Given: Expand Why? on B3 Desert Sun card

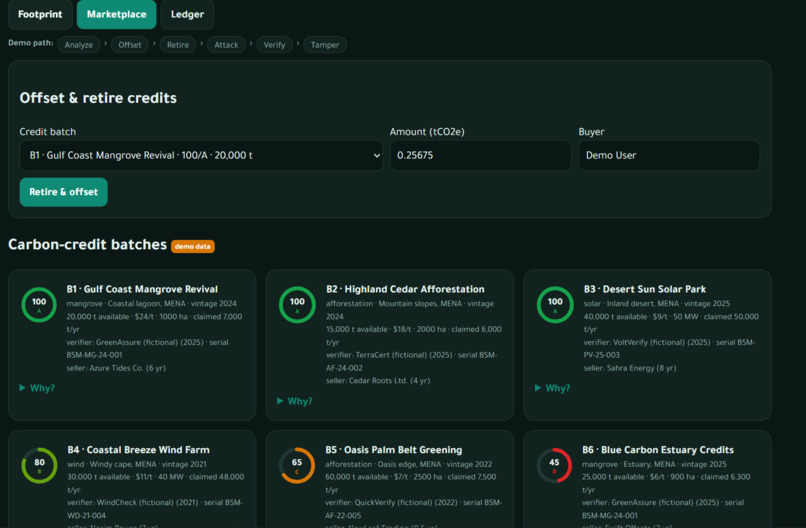Looking at the screenshot, I should click(553, 388).
